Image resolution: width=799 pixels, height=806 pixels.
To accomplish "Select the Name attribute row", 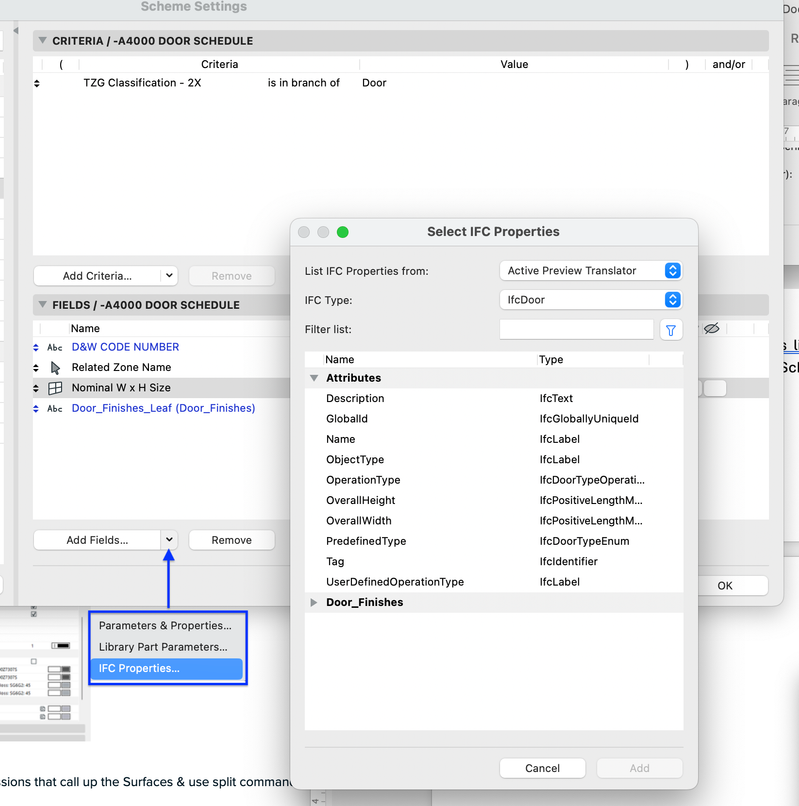I will coord(494,439).
